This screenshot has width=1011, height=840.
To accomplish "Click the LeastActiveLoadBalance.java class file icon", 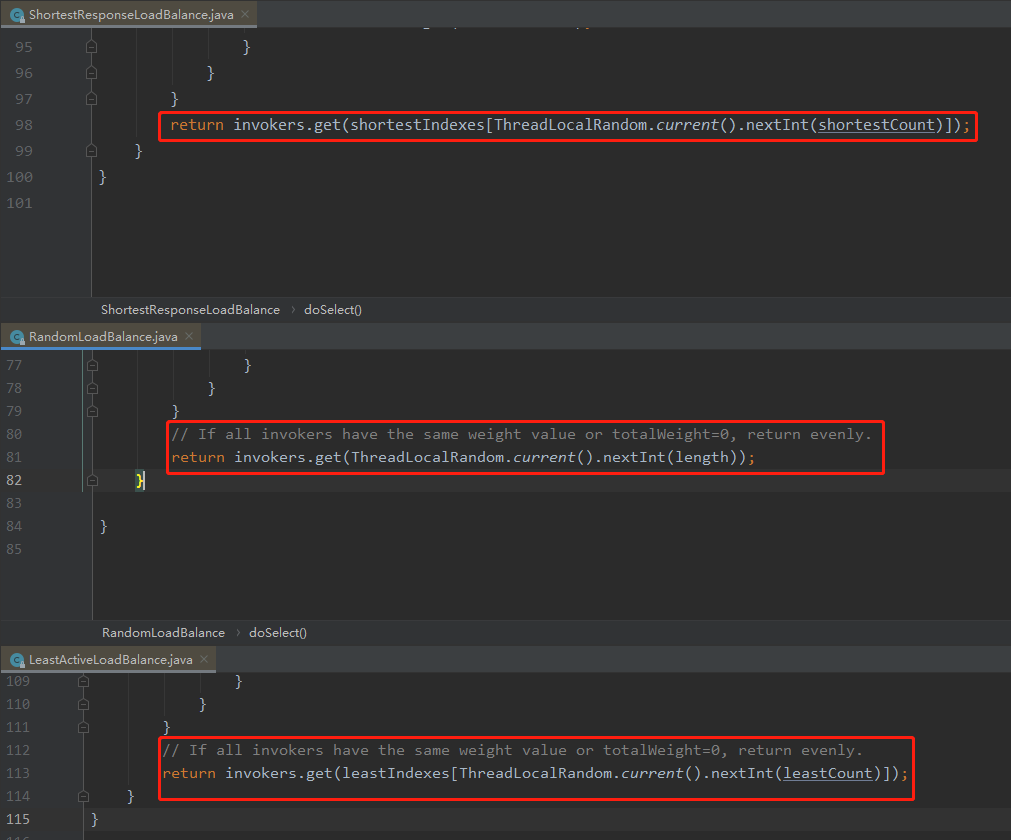I will (17, 660).
